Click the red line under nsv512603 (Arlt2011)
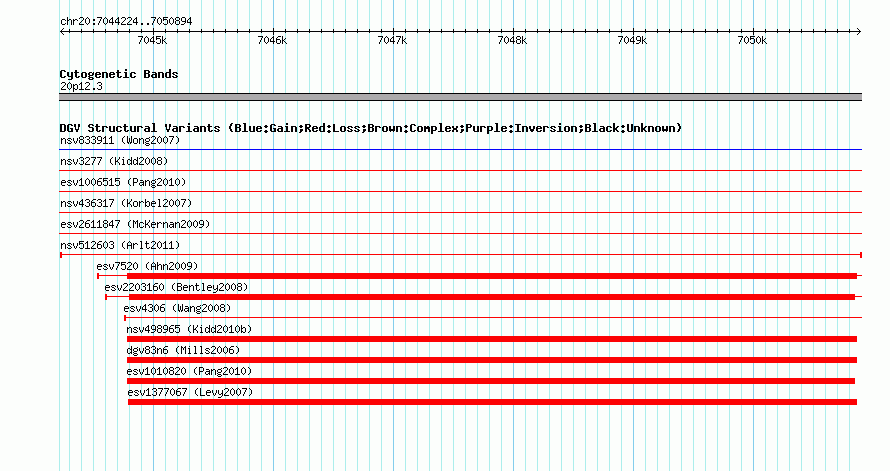This screenshot has width=890, height=471. (461, 255)
